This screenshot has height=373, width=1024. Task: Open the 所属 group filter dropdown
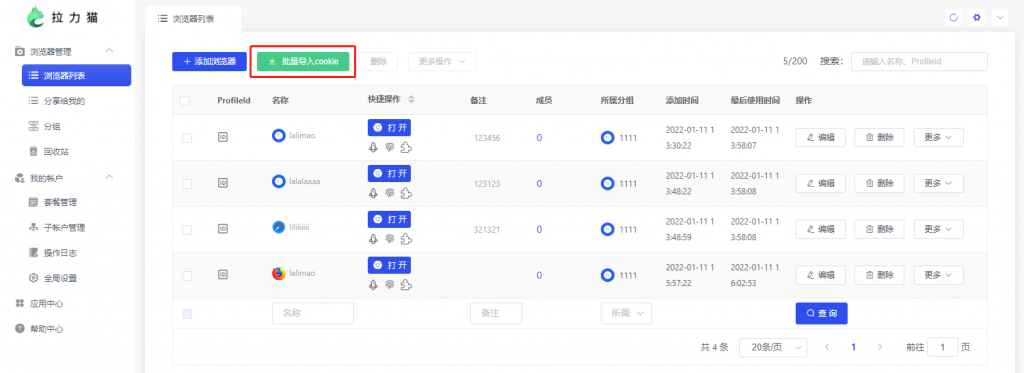pyautogui.click(x=626, y=314)
